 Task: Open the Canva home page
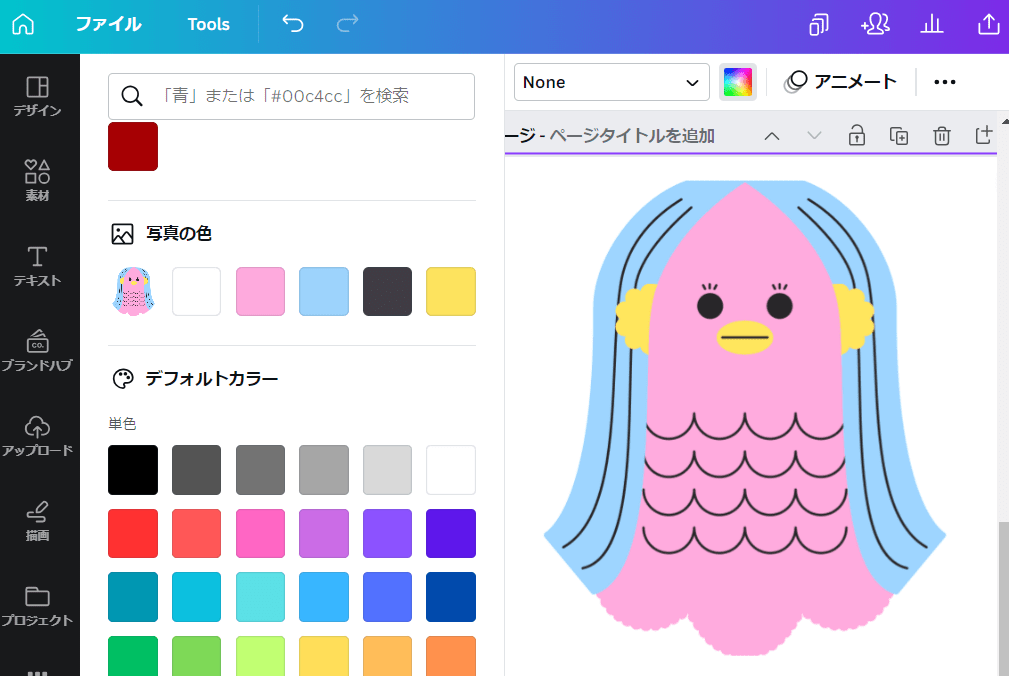[x=22, y=24]
